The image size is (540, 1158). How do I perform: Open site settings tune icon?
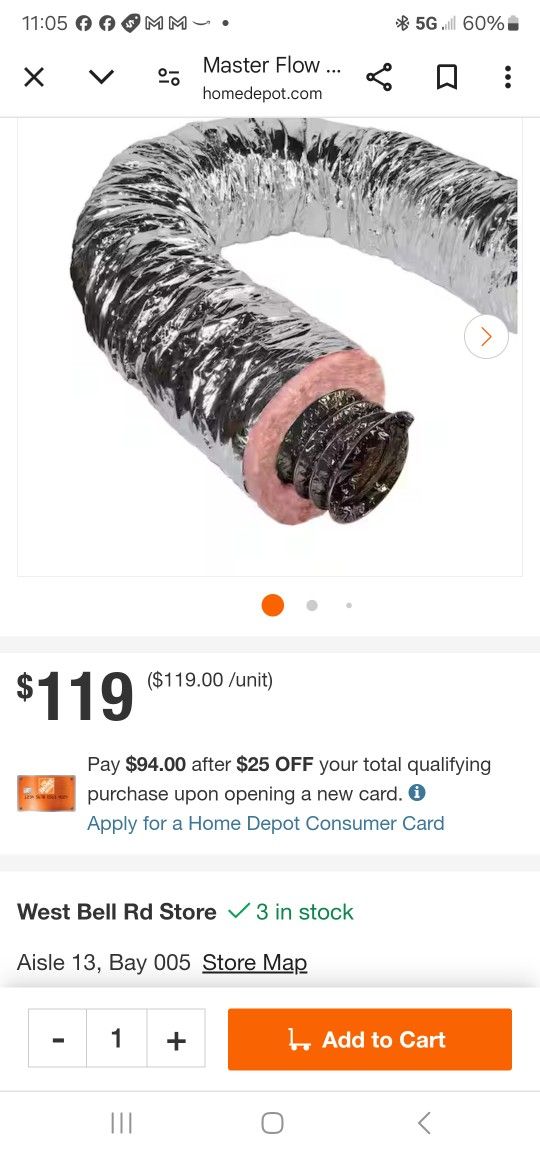click(x=168, y=77)
